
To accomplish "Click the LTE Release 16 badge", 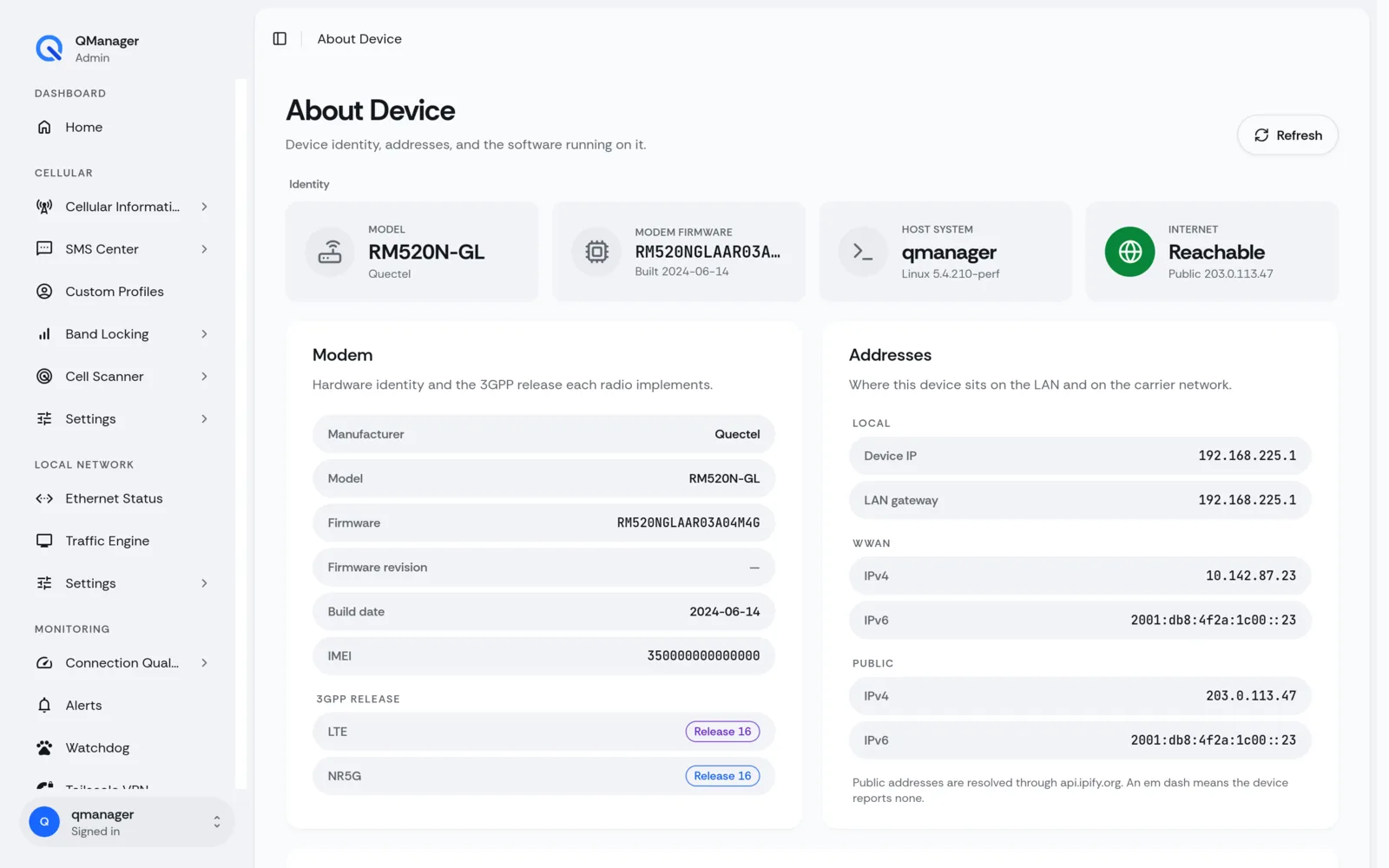I will 722,732.
